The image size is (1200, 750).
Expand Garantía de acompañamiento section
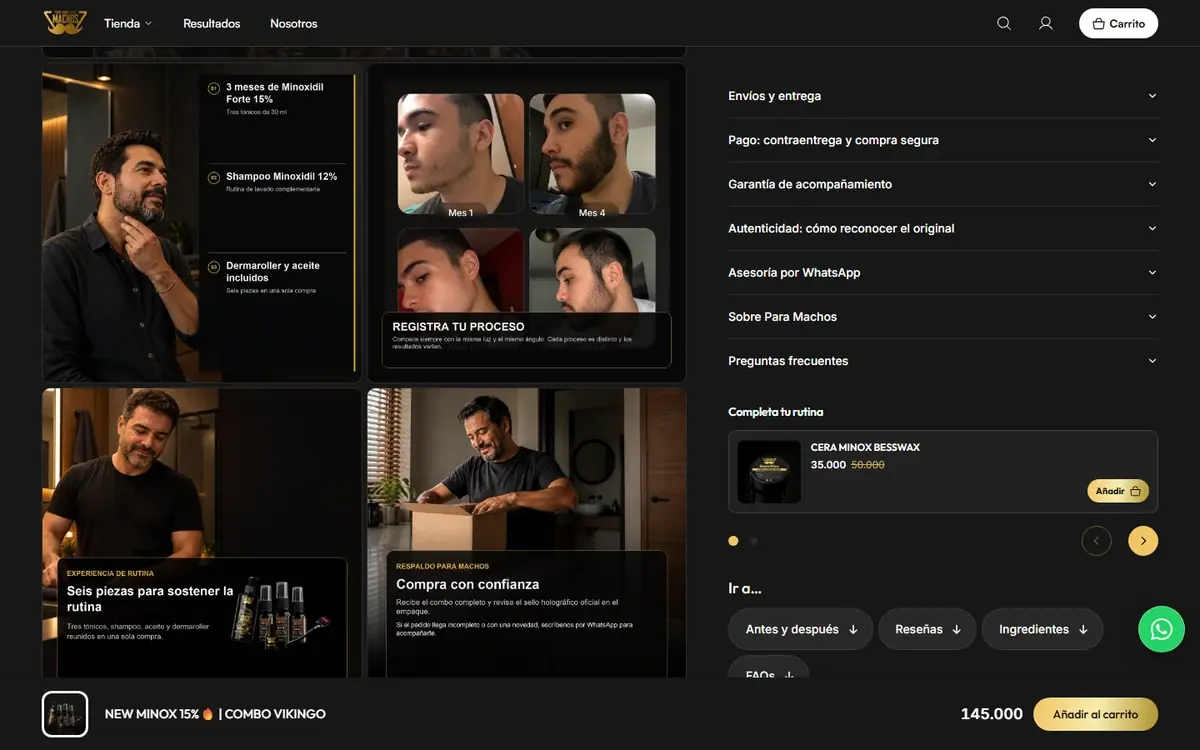[x=943, y=184]
